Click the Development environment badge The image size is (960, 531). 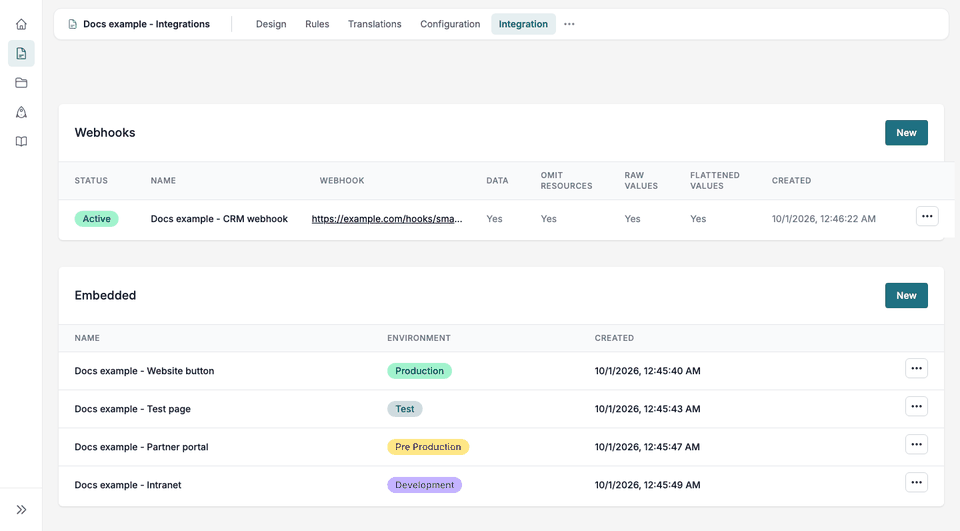pos(424,485)
